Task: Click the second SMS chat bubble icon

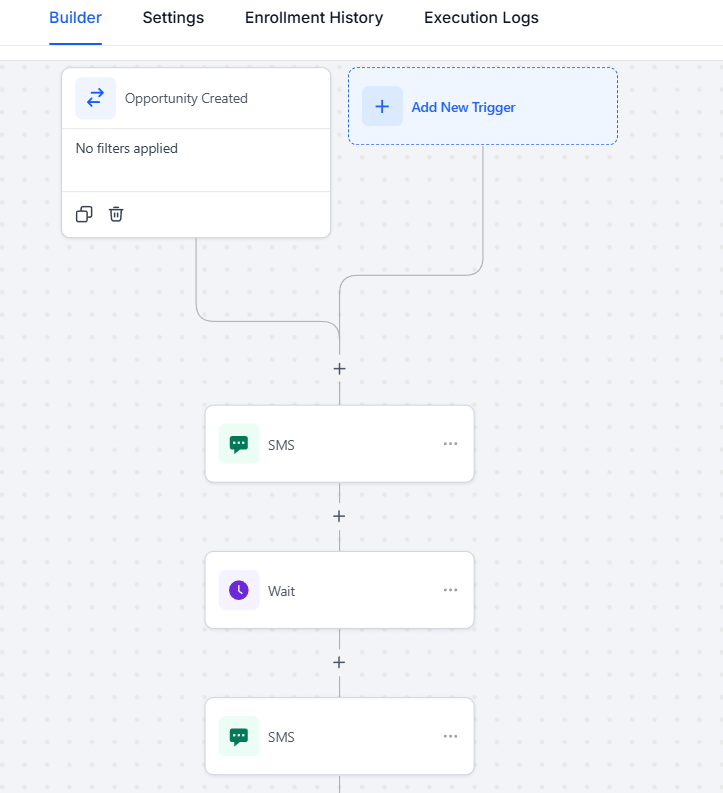Action: (x=239, y=737)
